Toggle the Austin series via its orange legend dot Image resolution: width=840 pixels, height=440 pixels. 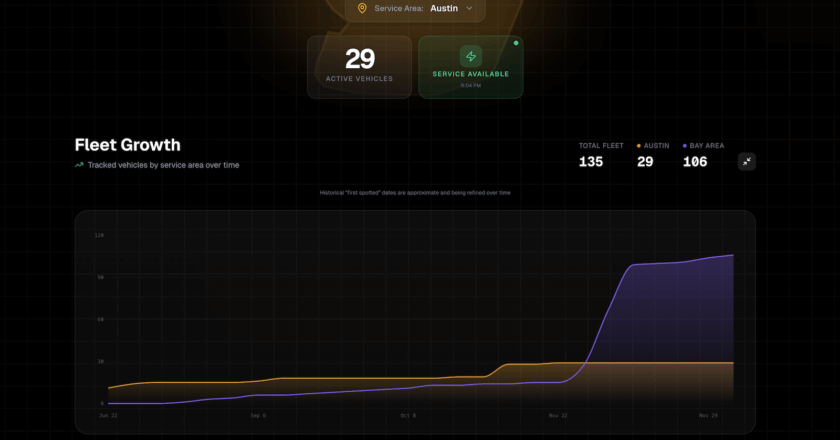pyautogui.click(x=637, y=146)
